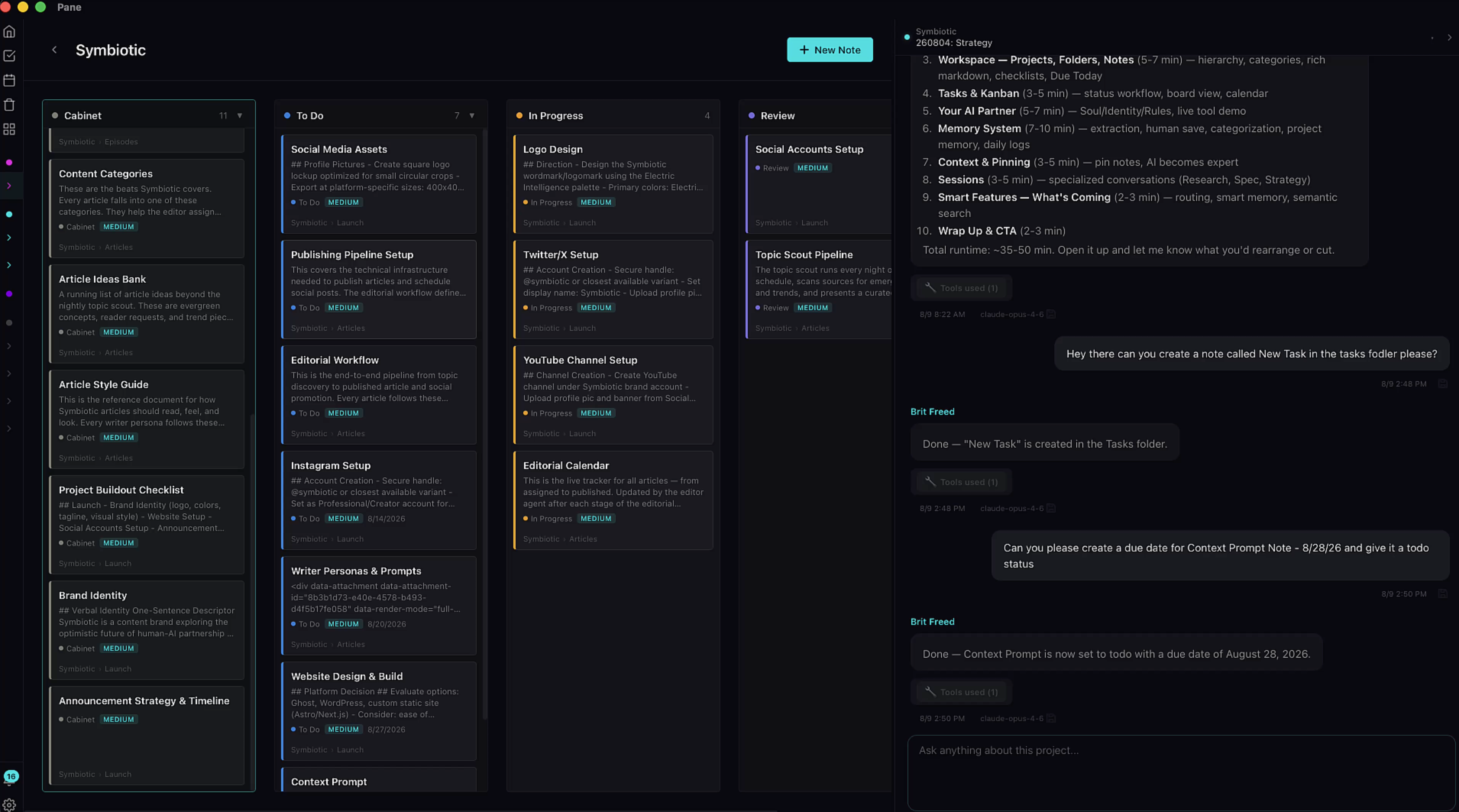
Task: Click Publishing Pipeline Setup card title
Action: (x=352, y=255)
